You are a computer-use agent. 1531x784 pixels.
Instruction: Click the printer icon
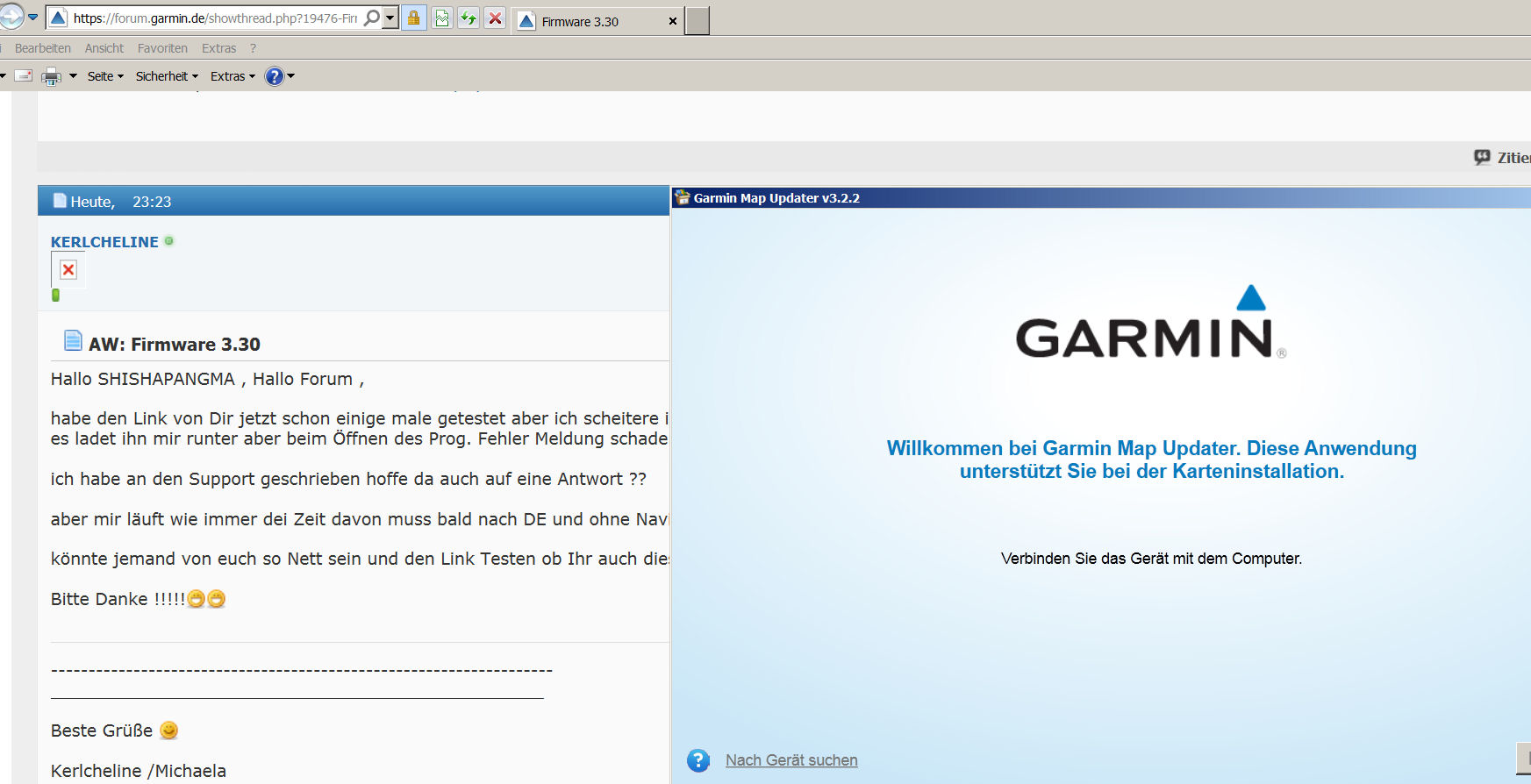[52, 76]
